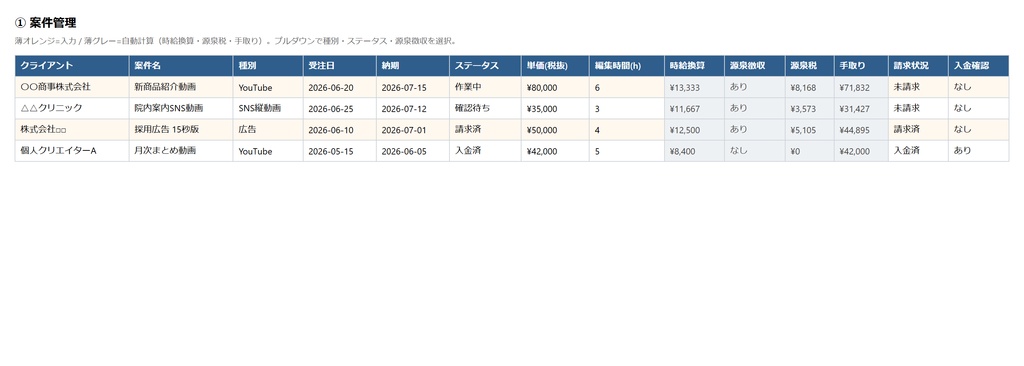Click the 採用広告 15秒版 project cell
The height and width of the screenshot is (366, 1024).
point(181,129)
